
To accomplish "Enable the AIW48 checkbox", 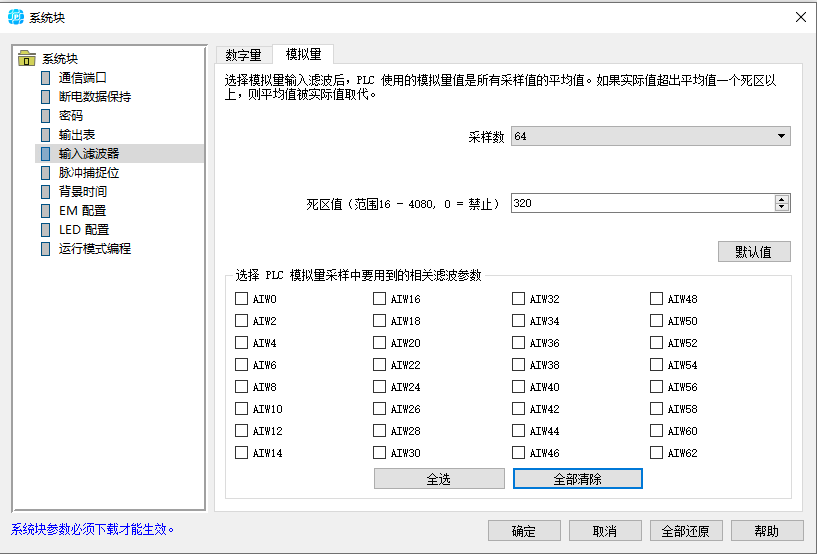I will point(657,299).
